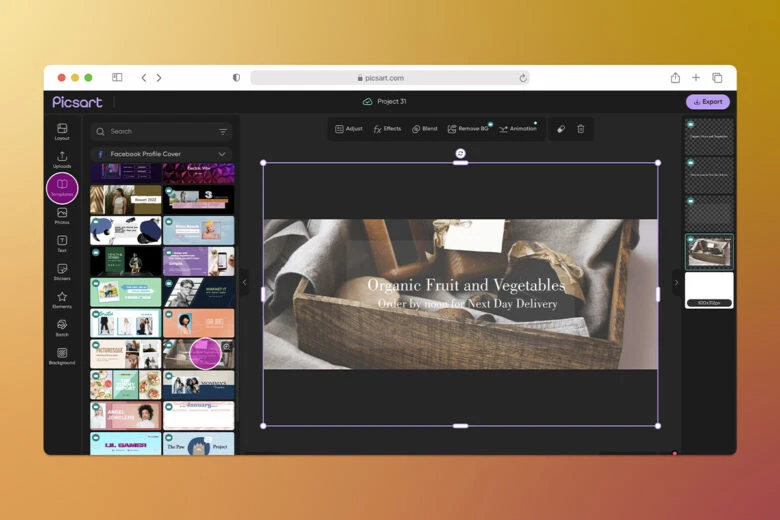Viewport: 780px width, 520px height.
Task: Open the Uploads panel
Action: coord(62,159)
